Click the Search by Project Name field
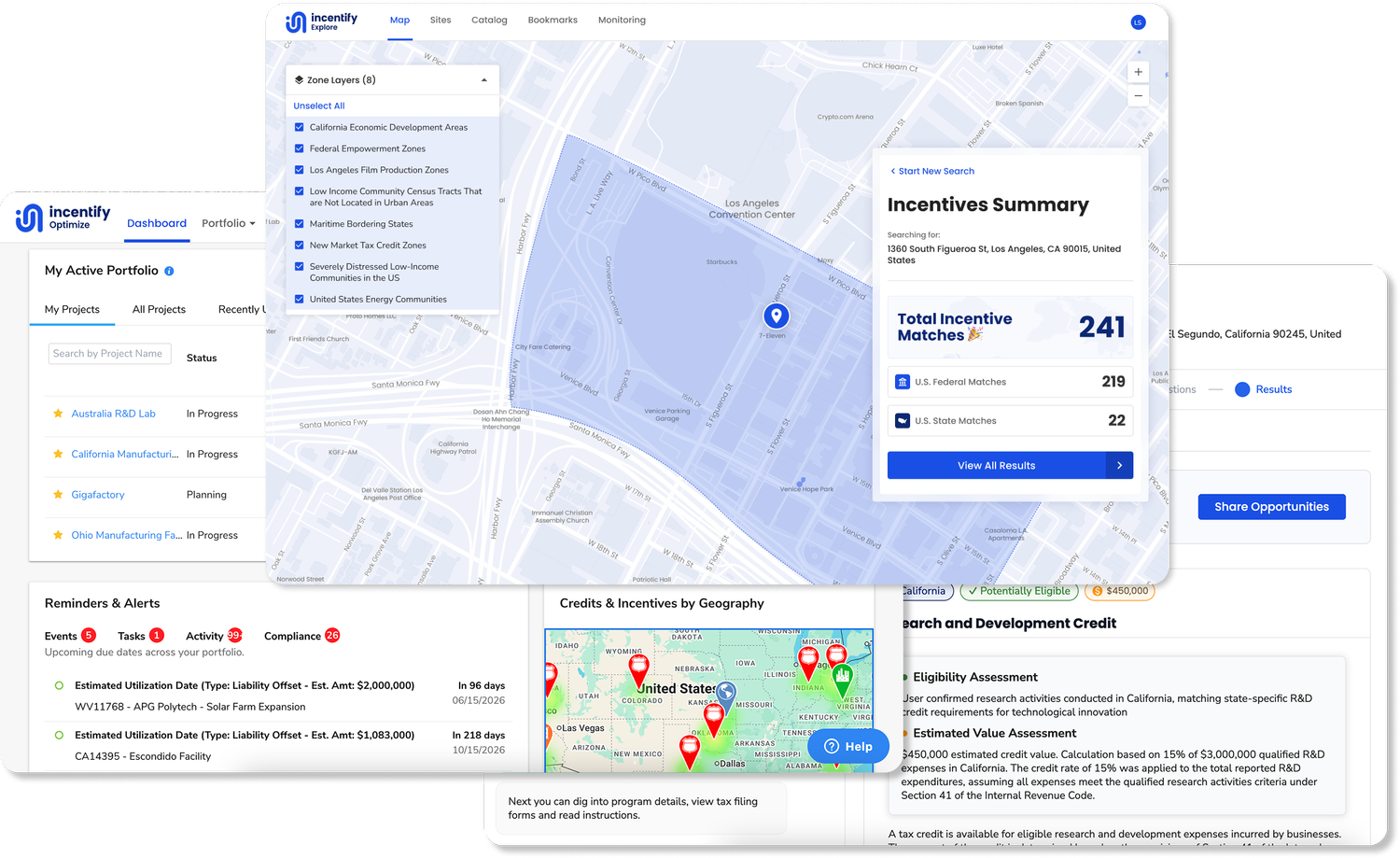This screenshot has height=858, width=1400. coord(109,354)
